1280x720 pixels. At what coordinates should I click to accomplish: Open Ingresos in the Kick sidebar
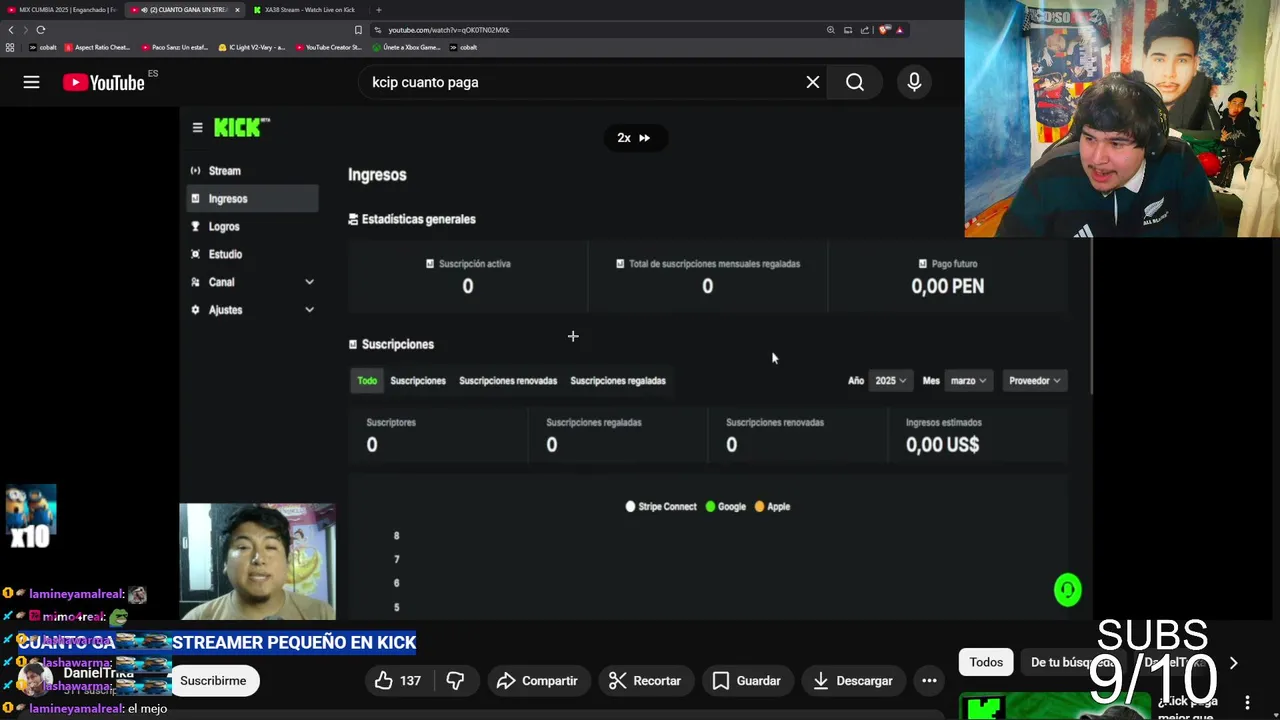[252, 199]
